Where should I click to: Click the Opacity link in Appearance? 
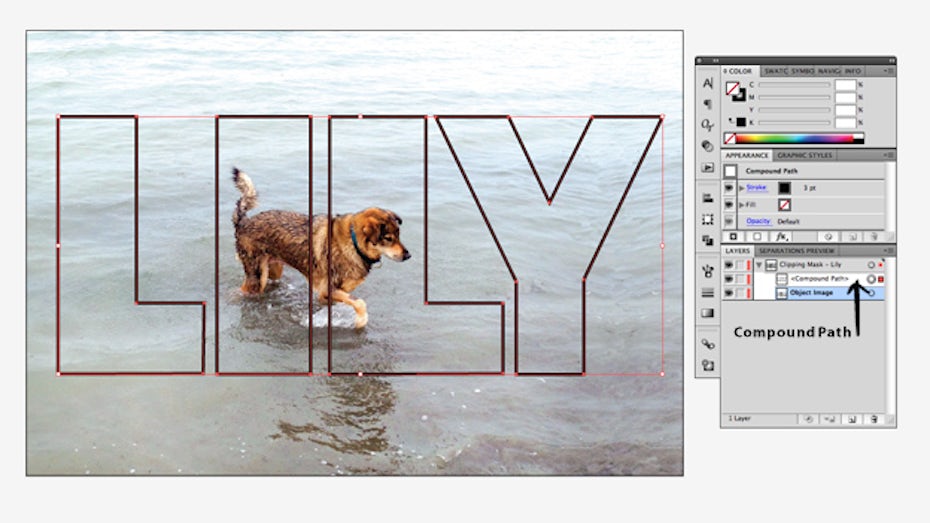point(757,221)
